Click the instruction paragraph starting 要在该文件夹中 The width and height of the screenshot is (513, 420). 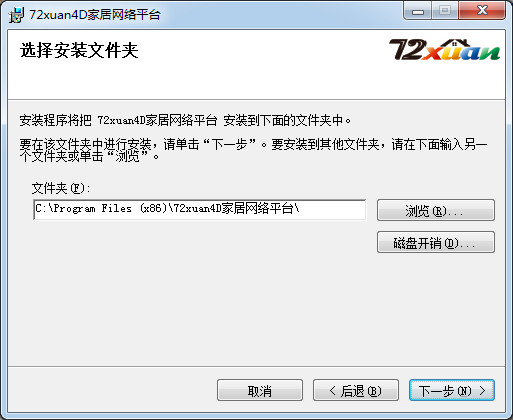coord(253,150)
